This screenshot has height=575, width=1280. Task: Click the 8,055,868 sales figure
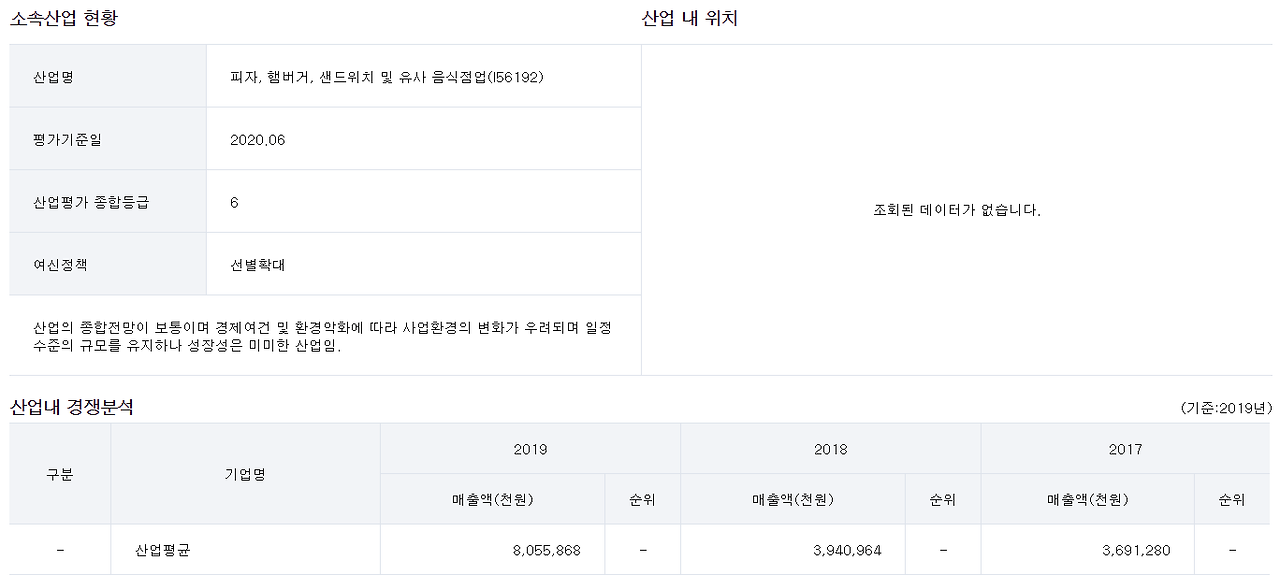point(544,550)
